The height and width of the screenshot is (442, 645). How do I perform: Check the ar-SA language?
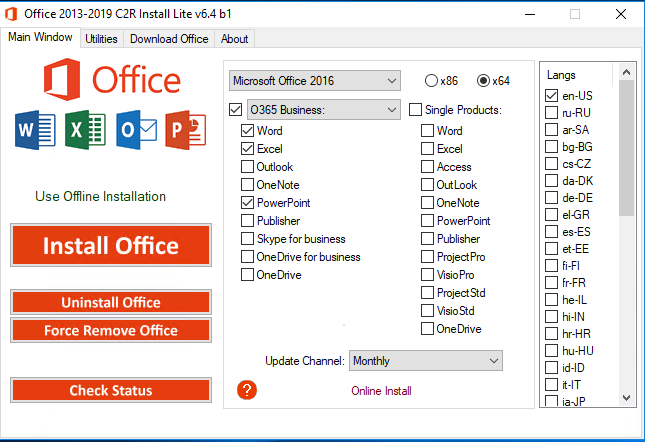pyautogui.click(x=551, y=130)
